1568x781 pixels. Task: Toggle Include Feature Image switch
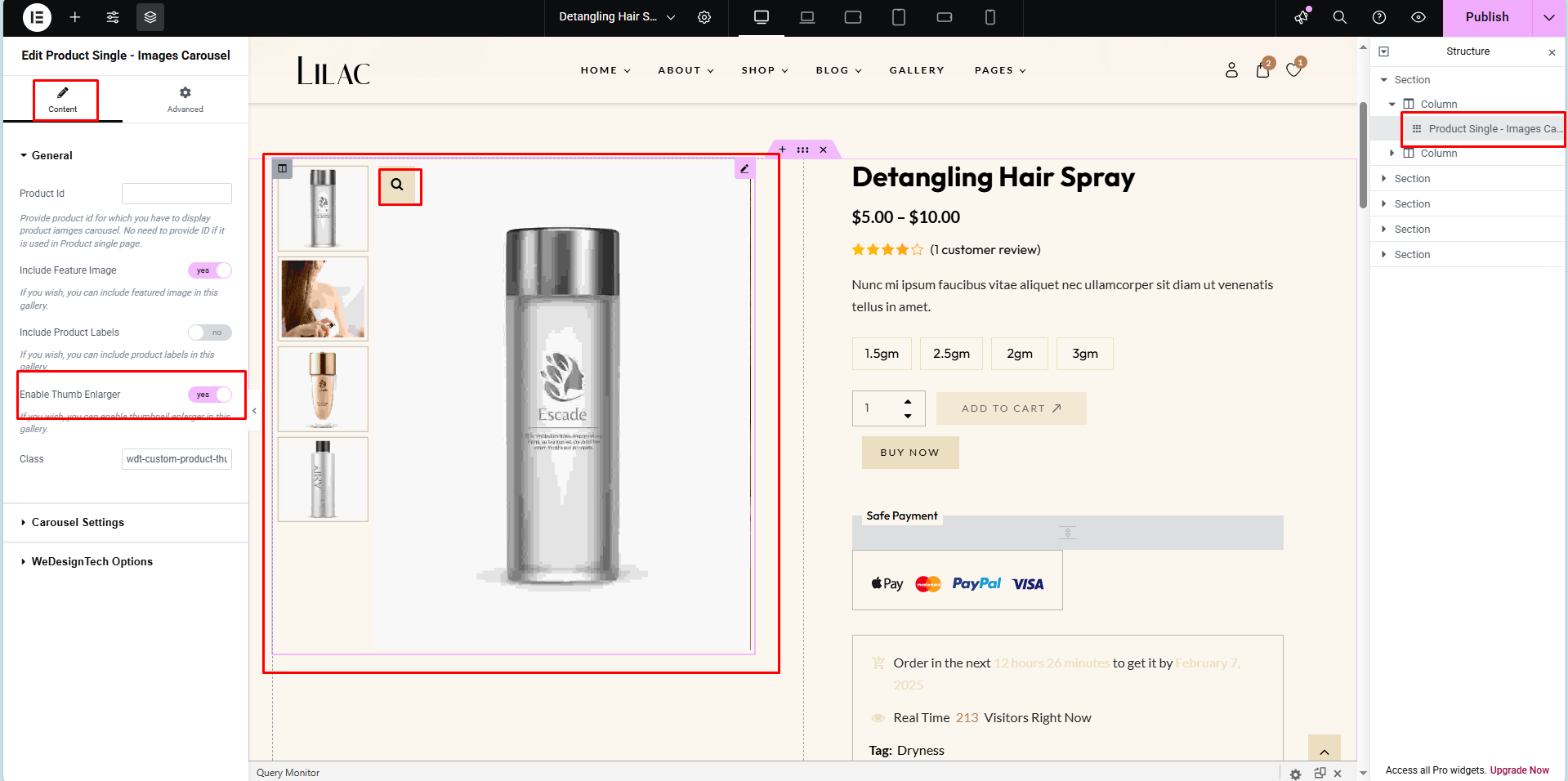pos(210,270)
